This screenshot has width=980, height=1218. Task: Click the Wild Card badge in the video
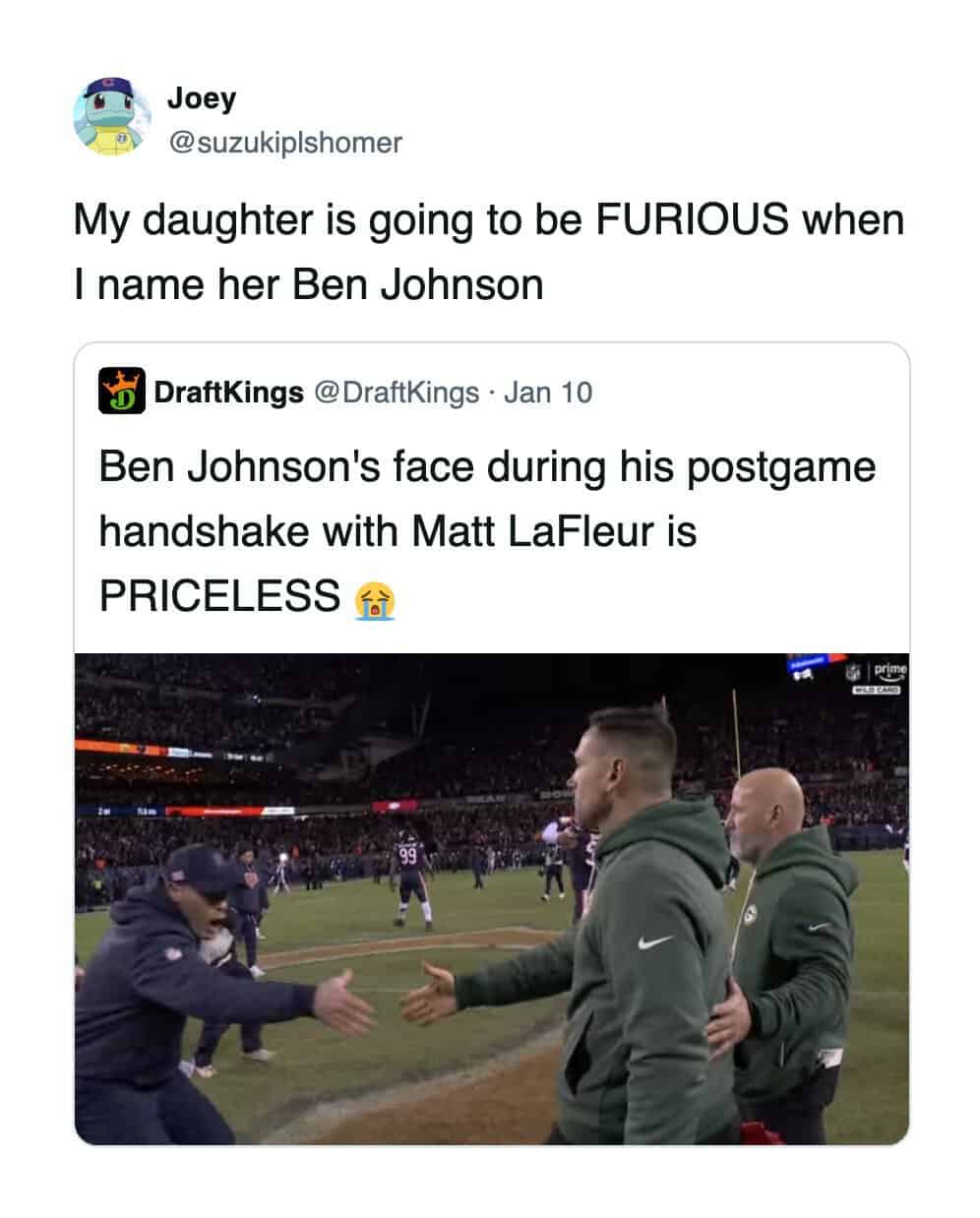tap(878, 689)
